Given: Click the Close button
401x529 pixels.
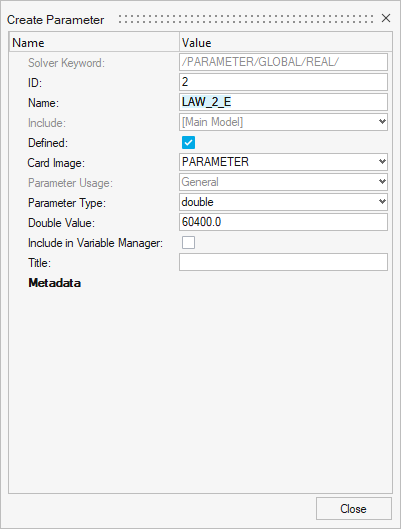Looking at the screenshot, I should click(354, 508).
